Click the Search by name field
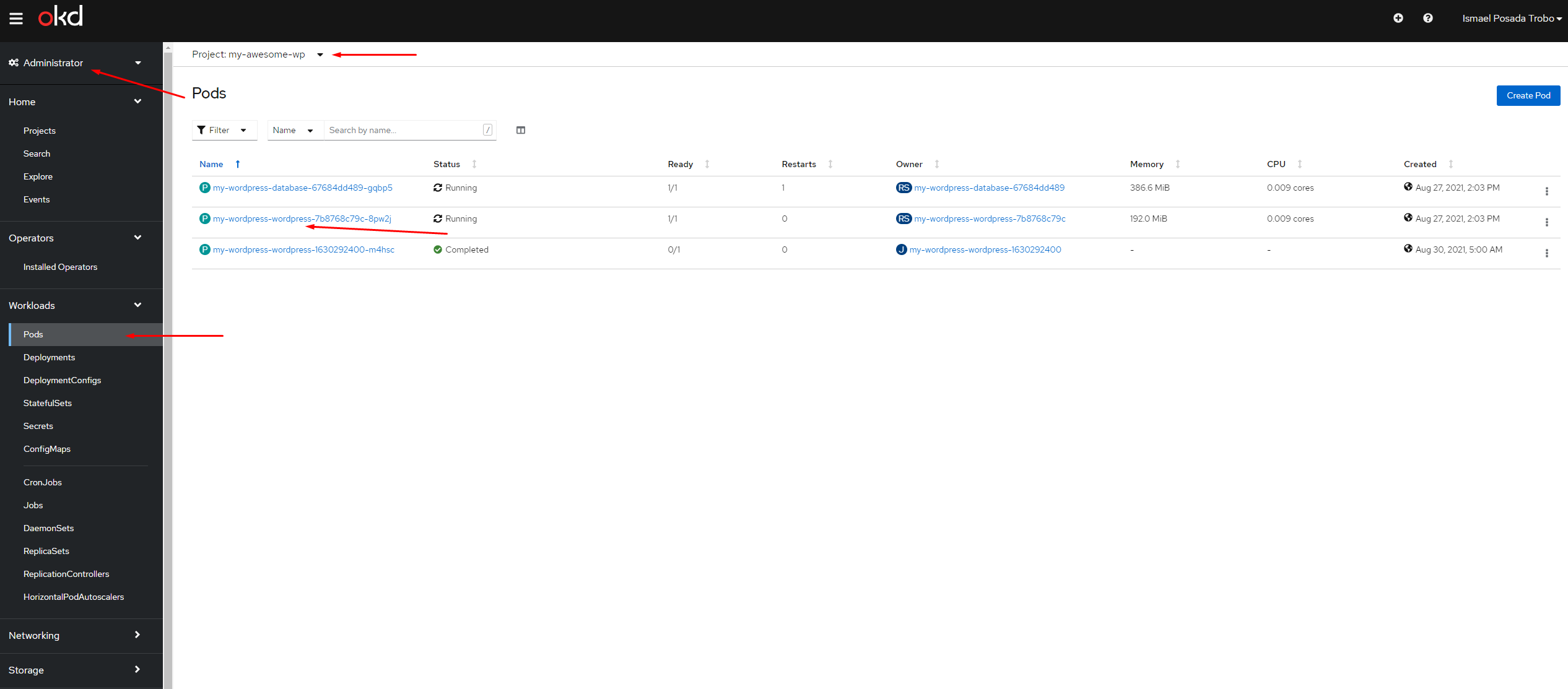Screen dimensions: 1568x689 pyautogui.click(x=410, y=130)
